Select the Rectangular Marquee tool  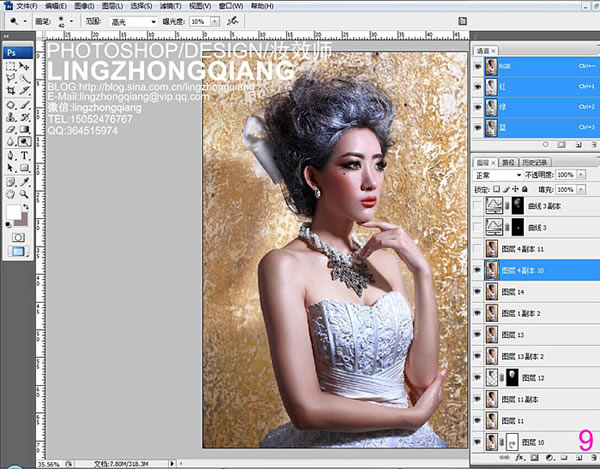[11, 66]
